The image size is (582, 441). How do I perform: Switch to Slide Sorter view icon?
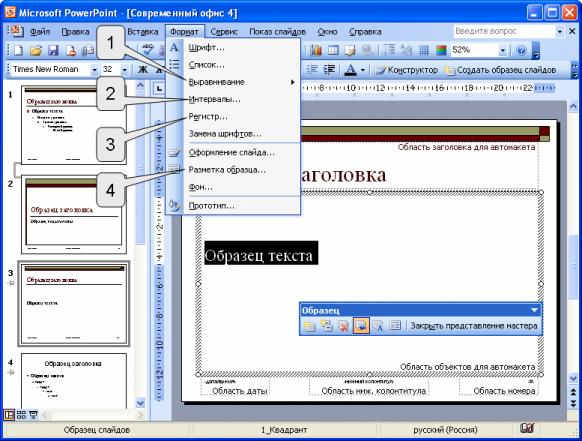[21, 414]
